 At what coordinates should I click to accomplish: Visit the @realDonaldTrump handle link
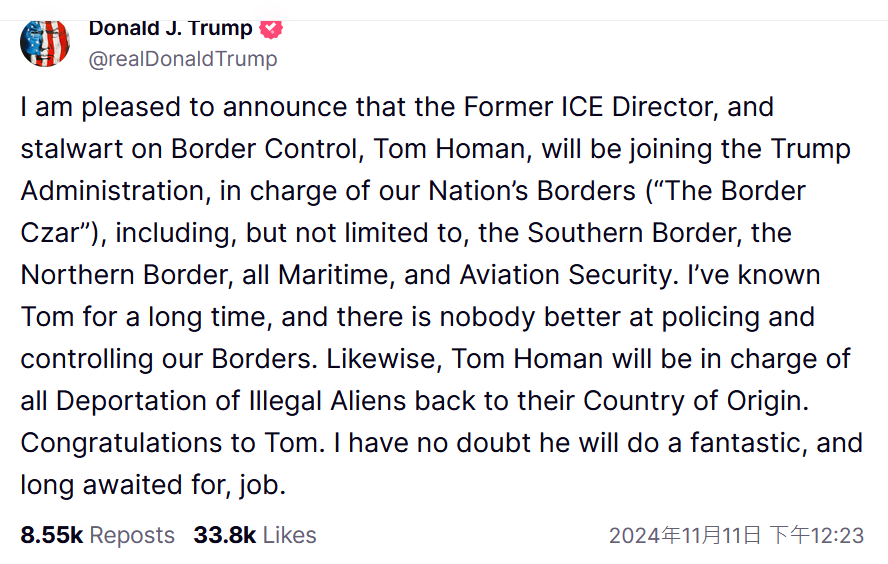pos(183,59)
